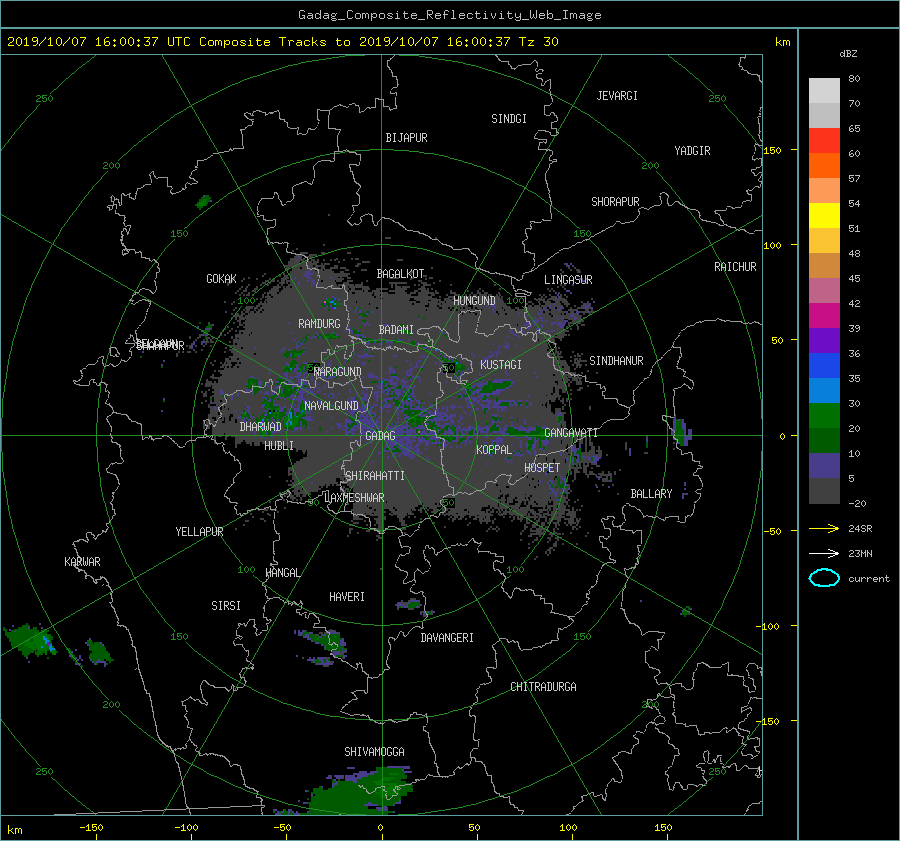Click the HAVERI city label
900x841 pixels.
(x=347, y=597)
